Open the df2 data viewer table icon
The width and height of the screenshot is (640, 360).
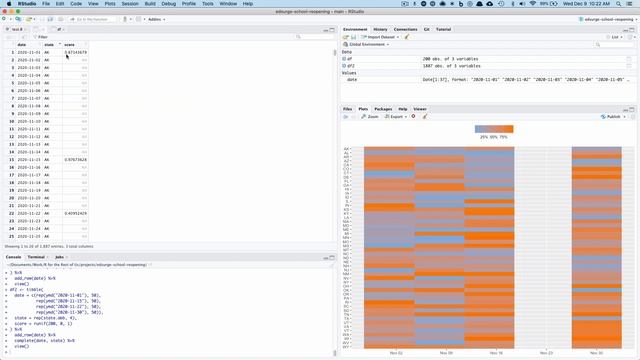pos(629,66)
